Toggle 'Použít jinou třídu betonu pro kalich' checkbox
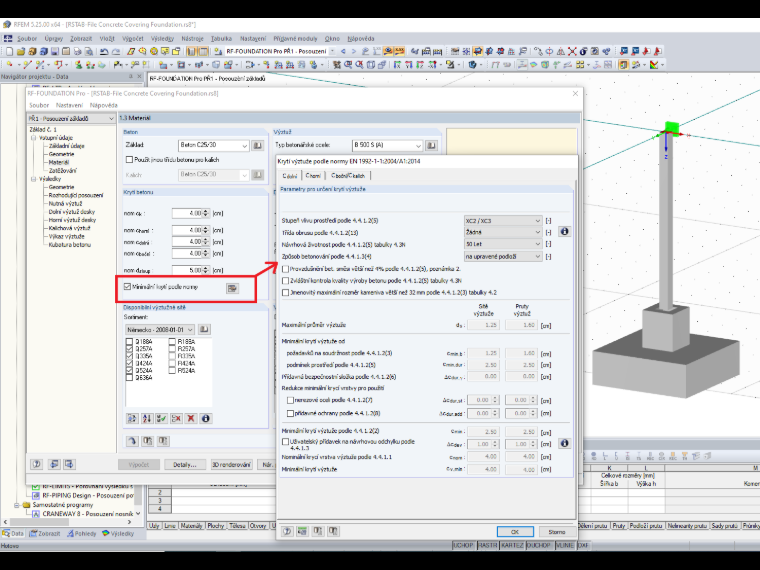The width and height of the screenshot is (760, 570). tap(129, 159)
